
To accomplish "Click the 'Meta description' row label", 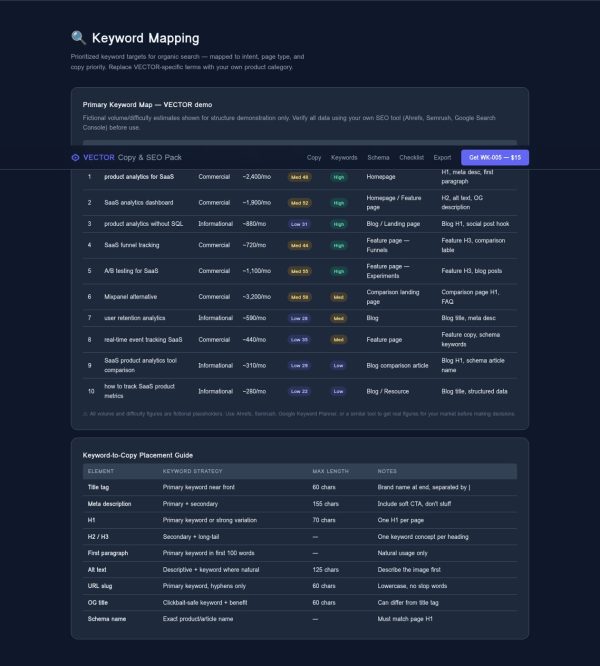I will coord(109,504).
